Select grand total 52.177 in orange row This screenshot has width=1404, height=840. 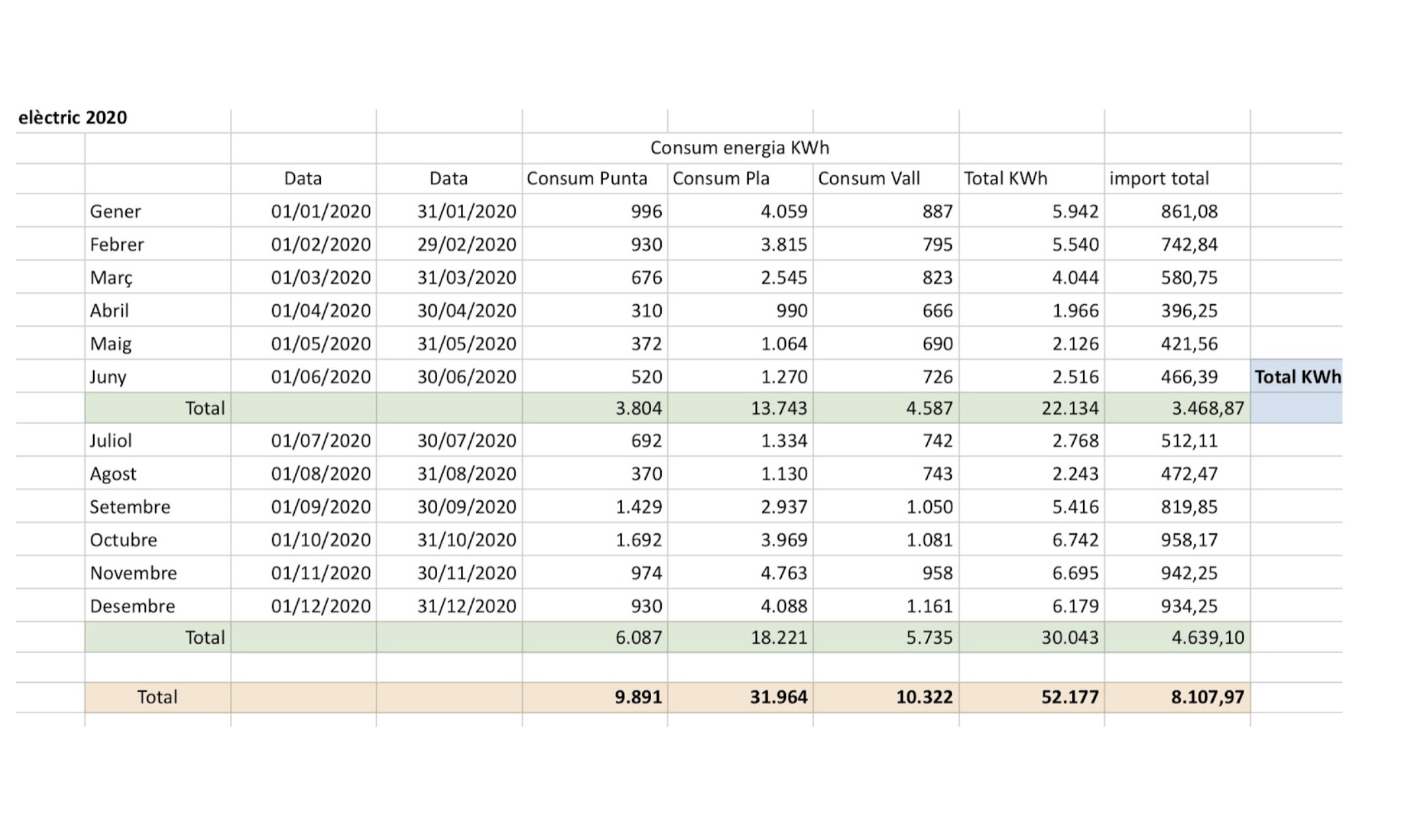(x=1069, y=697)
